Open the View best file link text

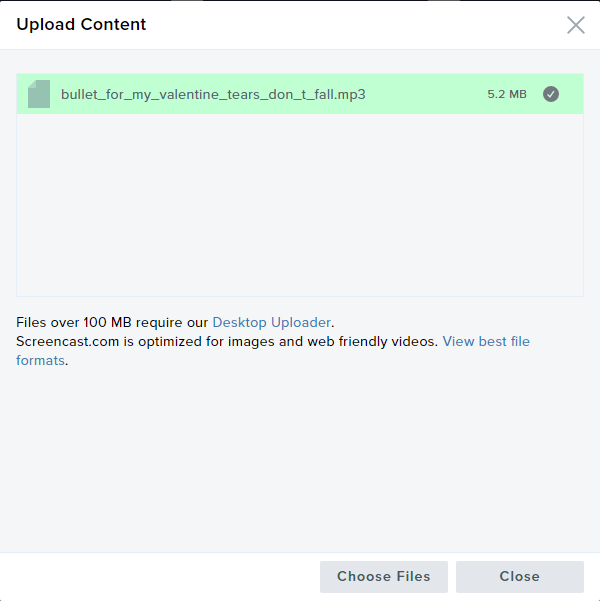pyautogui.click(x=486, y=341)
